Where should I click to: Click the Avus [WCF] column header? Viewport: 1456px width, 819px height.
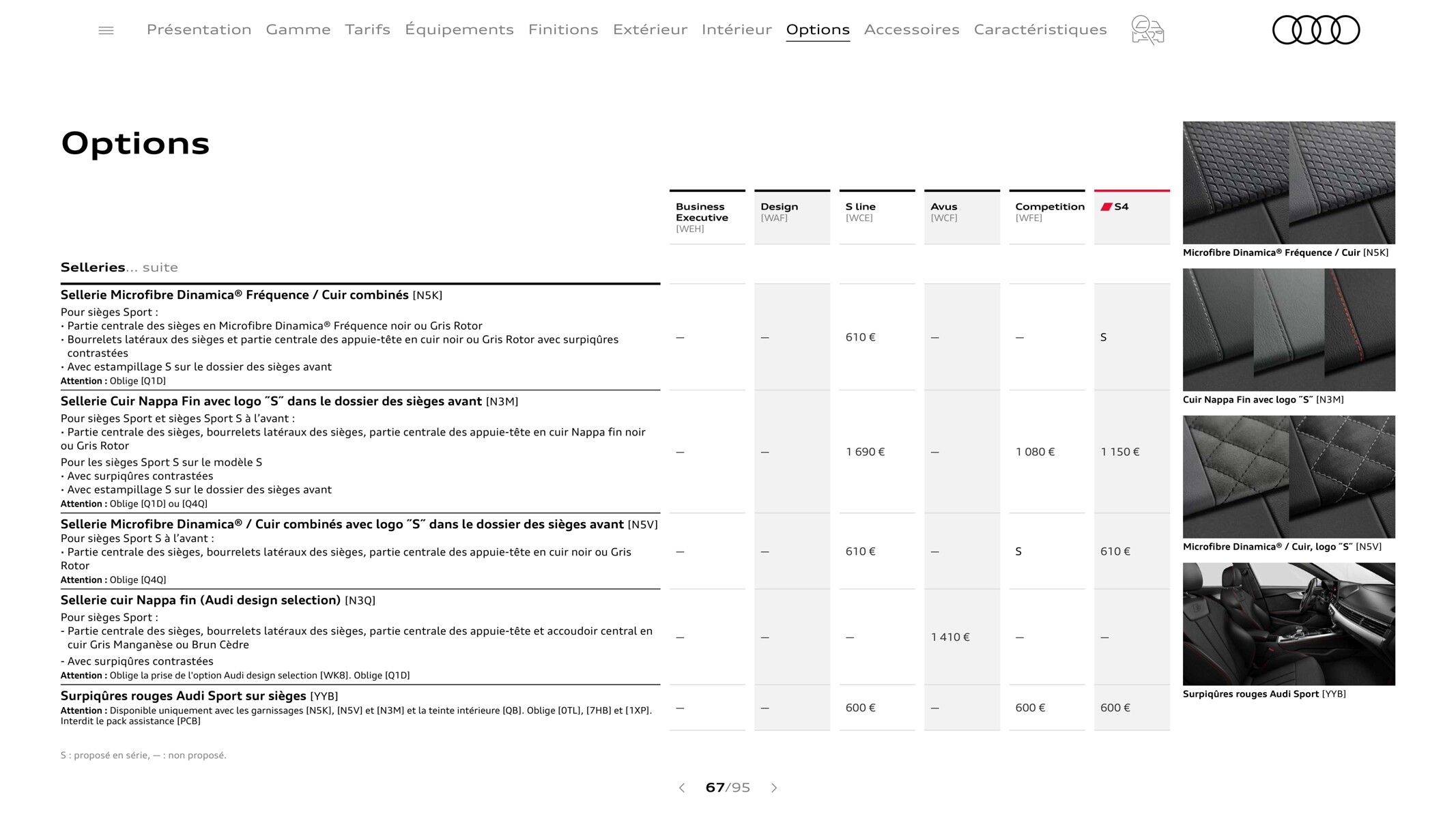(x=962, y=217)
